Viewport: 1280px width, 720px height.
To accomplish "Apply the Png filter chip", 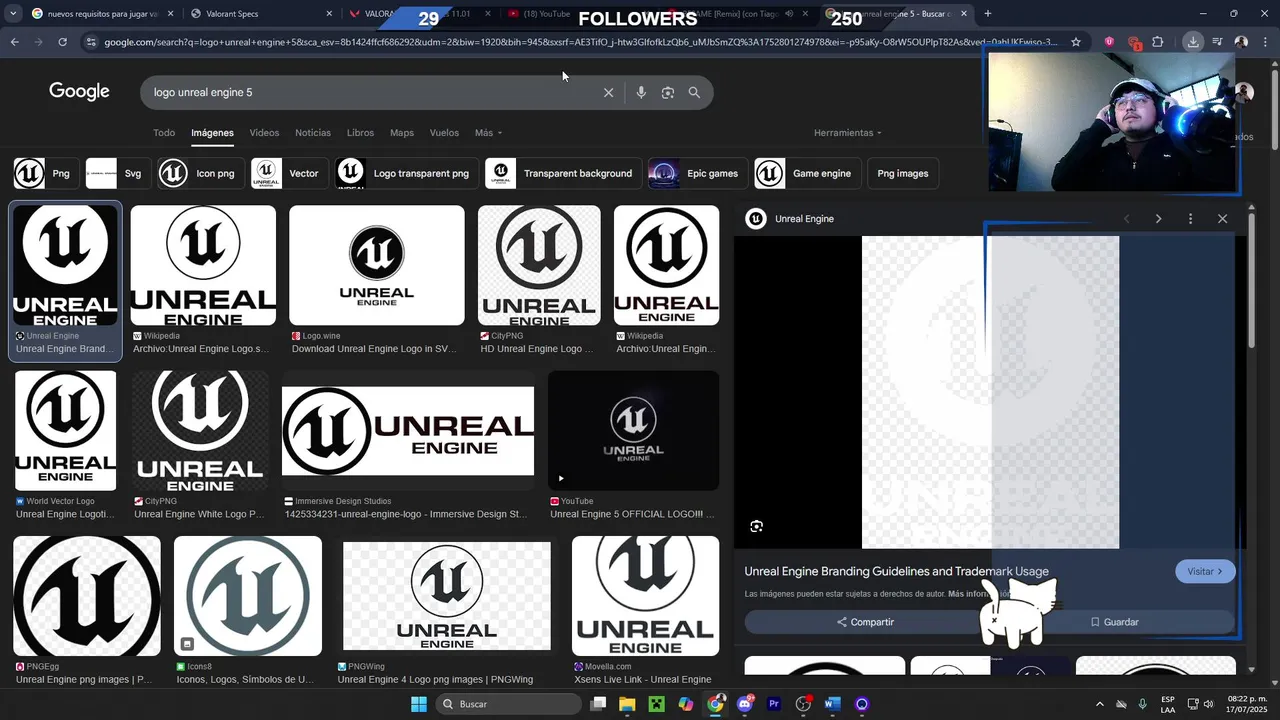I will (45, 173).
